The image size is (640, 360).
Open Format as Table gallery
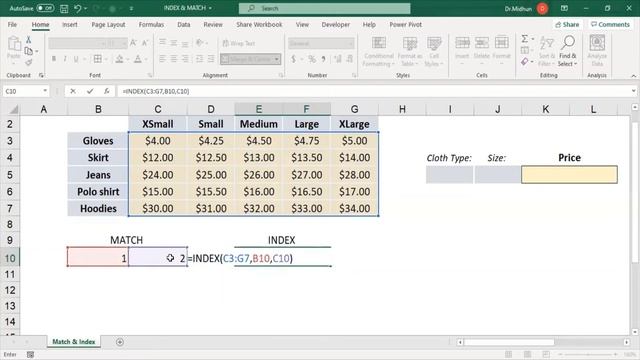pos(410,51)
